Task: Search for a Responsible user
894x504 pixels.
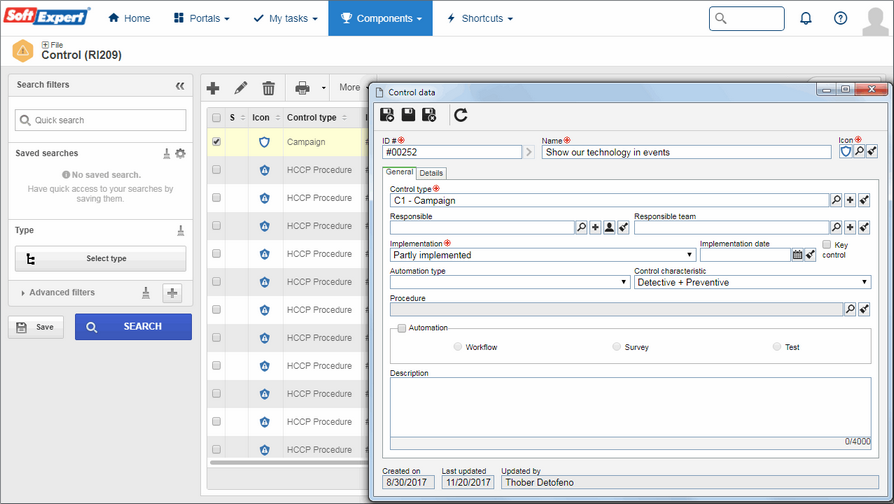Action: click(x=581, y=227)
